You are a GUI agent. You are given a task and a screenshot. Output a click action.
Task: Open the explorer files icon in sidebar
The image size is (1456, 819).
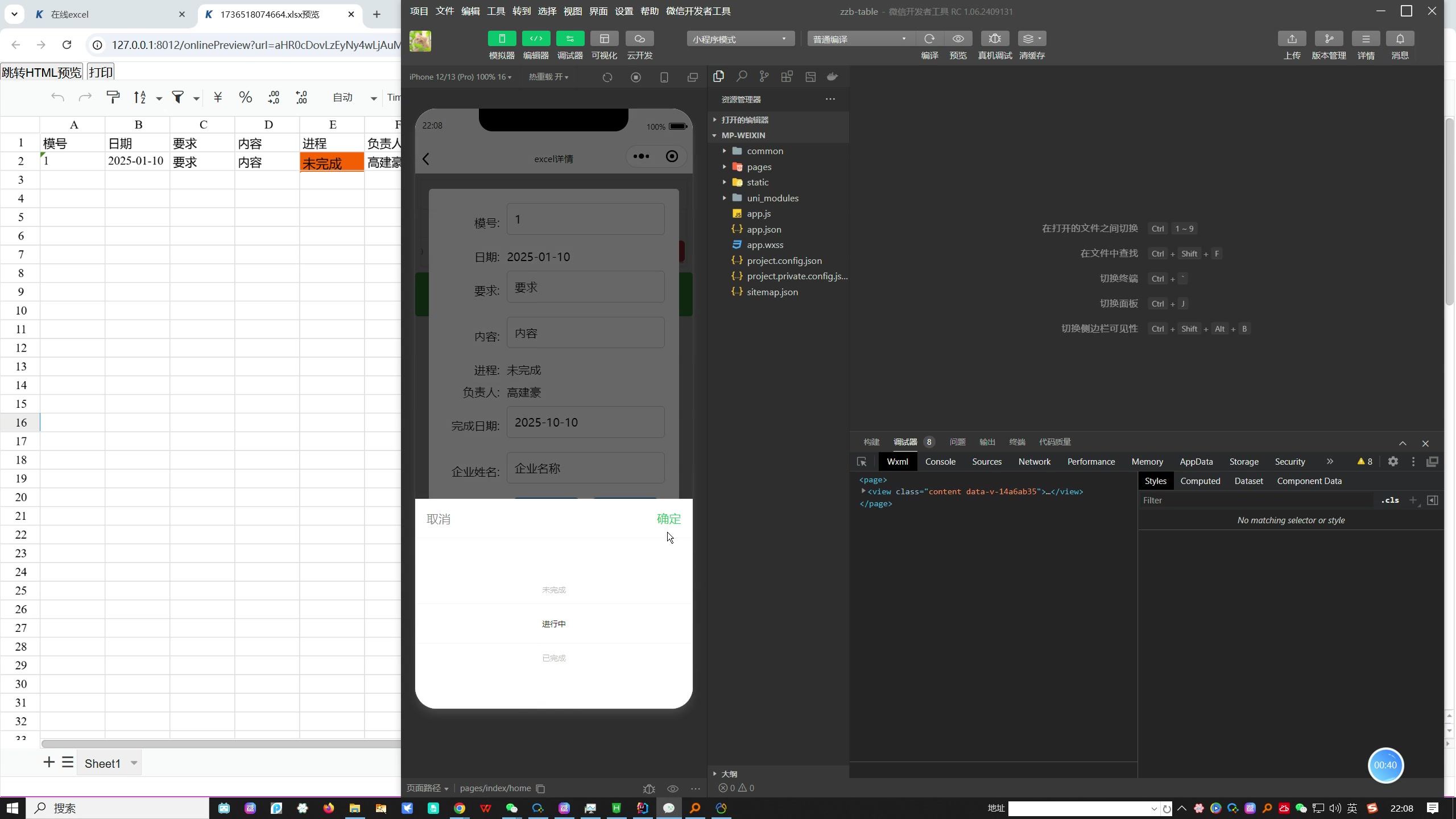pyautogui.click(x=718, y=76)
